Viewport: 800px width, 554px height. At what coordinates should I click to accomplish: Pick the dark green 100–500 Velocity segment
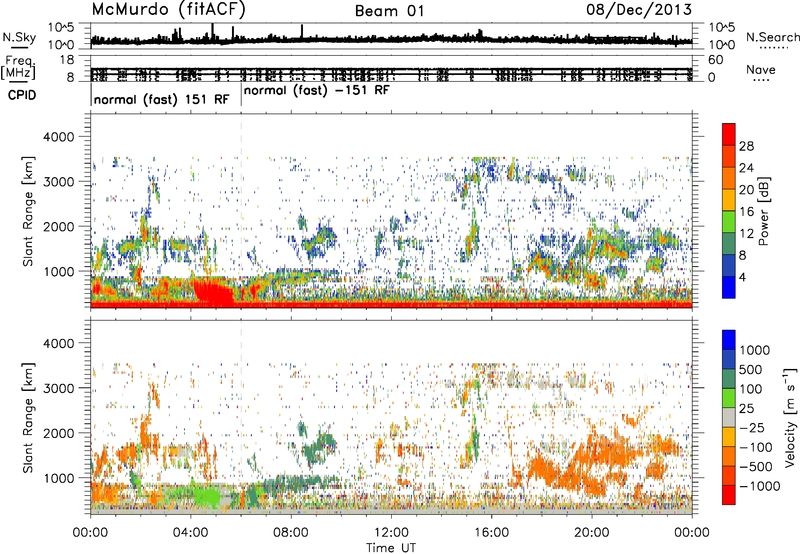729,379
